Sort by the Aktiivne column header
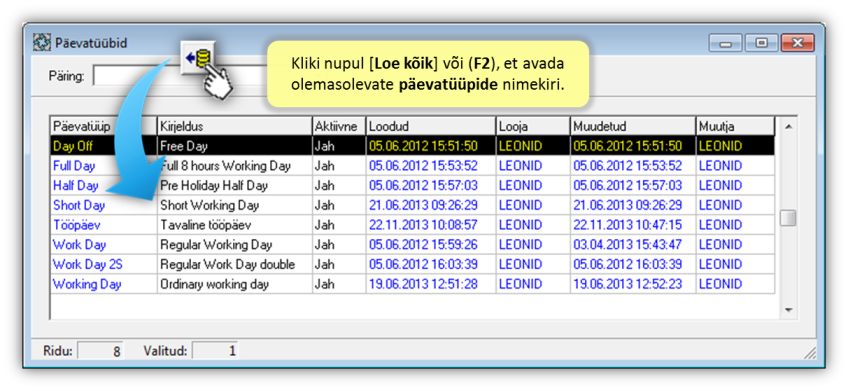Screen dimensions: 848x391 pos(339,127)
